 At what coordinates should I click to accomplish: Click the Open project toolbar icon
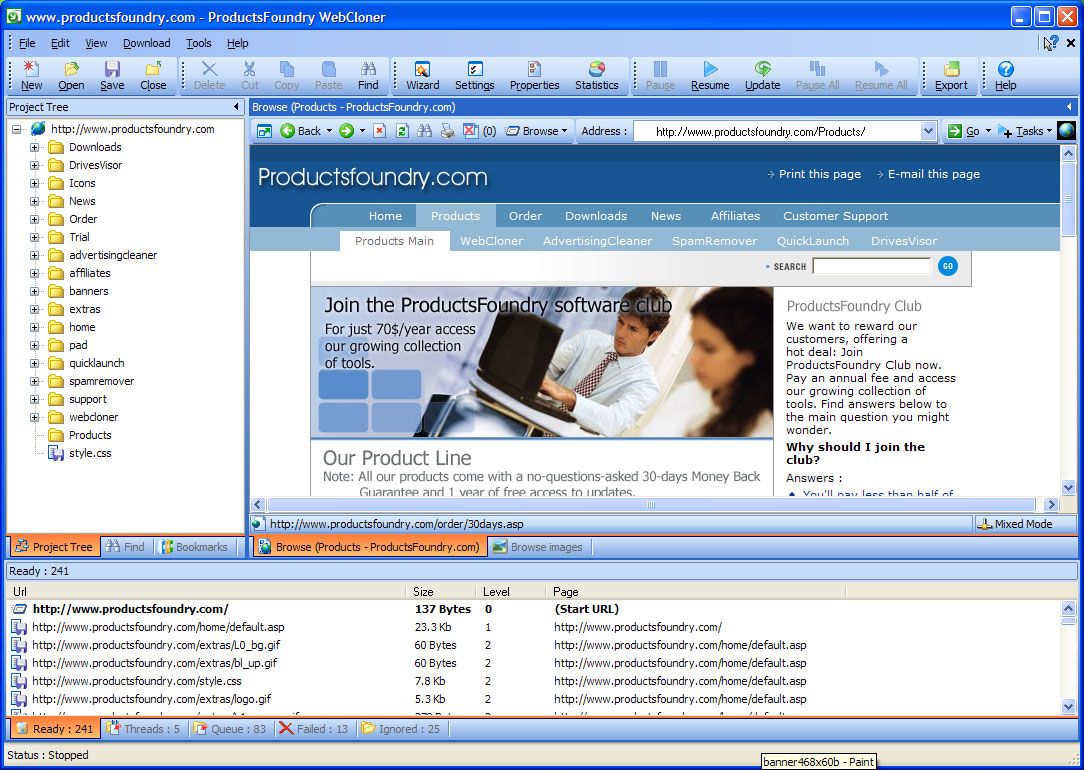pos(71,75)
